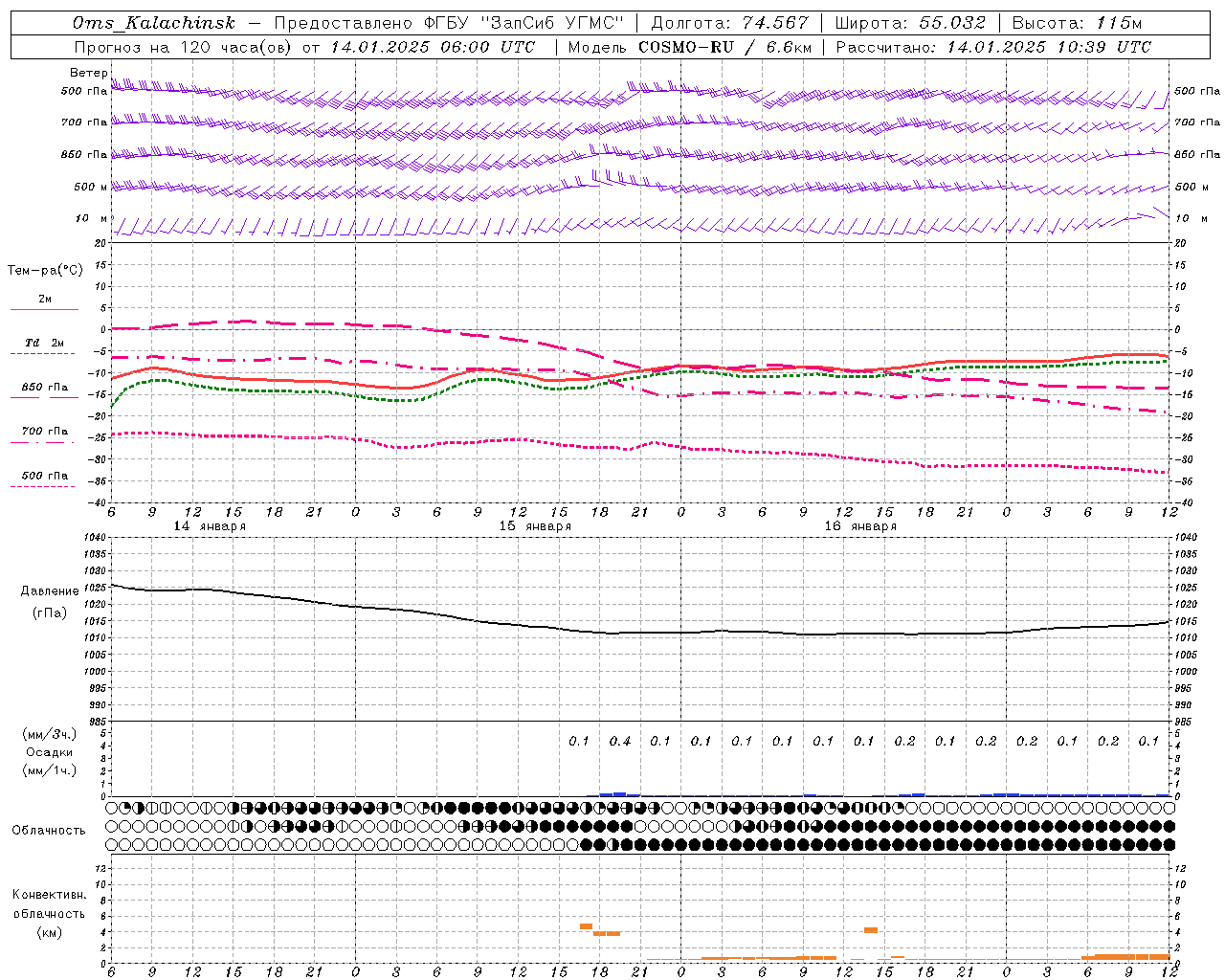The height and width of the screenshot is (980, 1225).
Task: Click the Тем-ра(°C) axis title
Action: pos(45,271)
